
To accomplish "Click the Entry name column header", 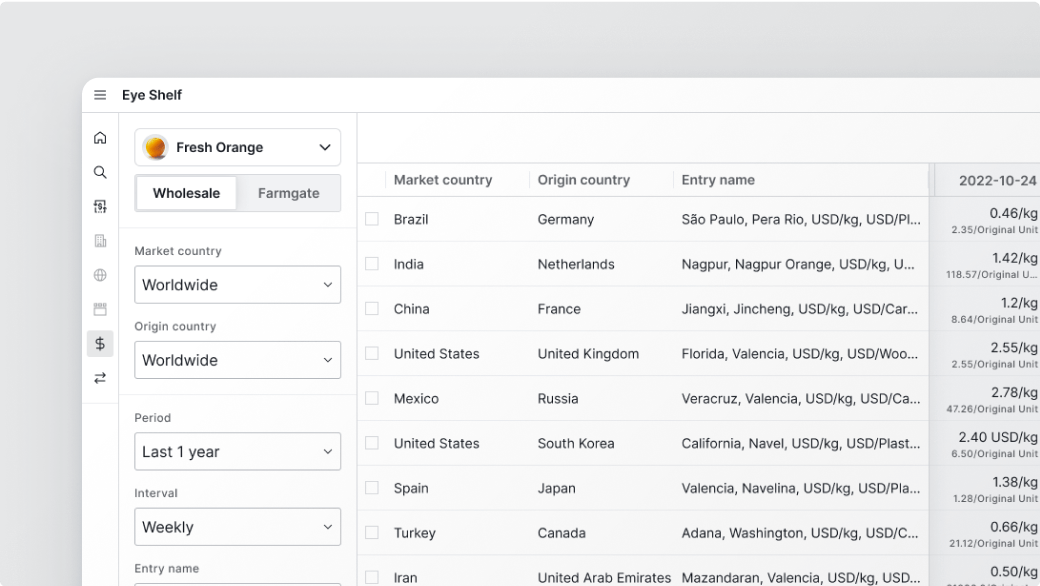I will 718,180.
